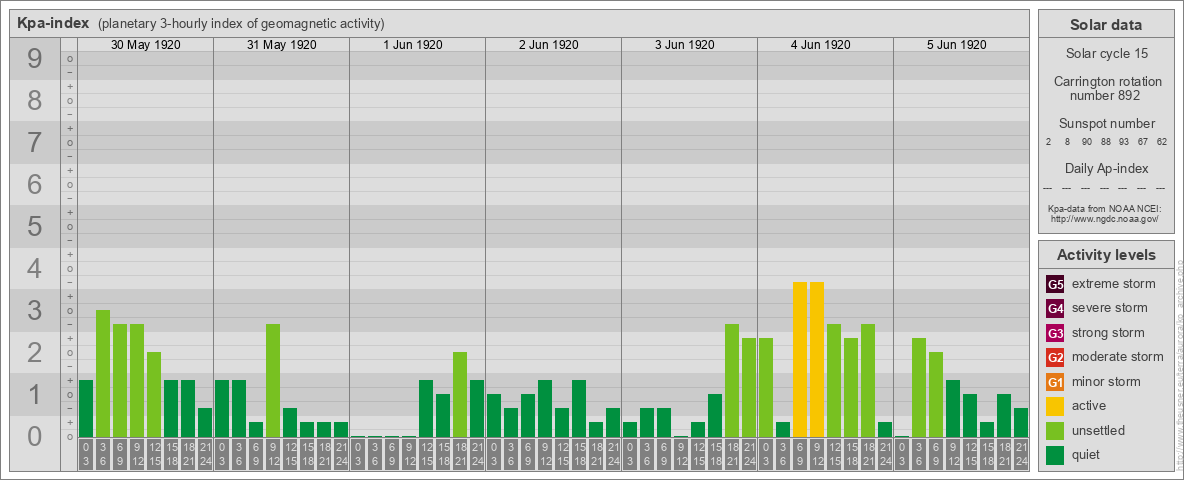Screen dimensions: 1184x480
Task: Click the scale number 4
Action: [x=34, y=268]
